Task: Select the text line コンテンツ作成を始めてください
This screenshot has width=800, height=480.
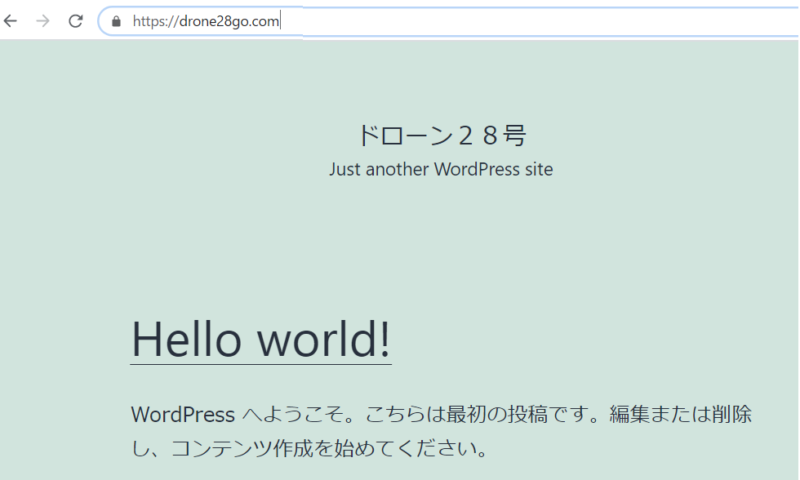Action: [x=323, y=448]
